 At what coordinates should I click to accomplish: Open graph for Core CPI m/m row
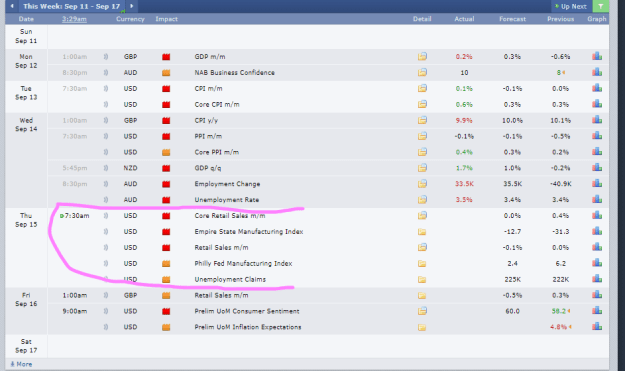point(597,104)
